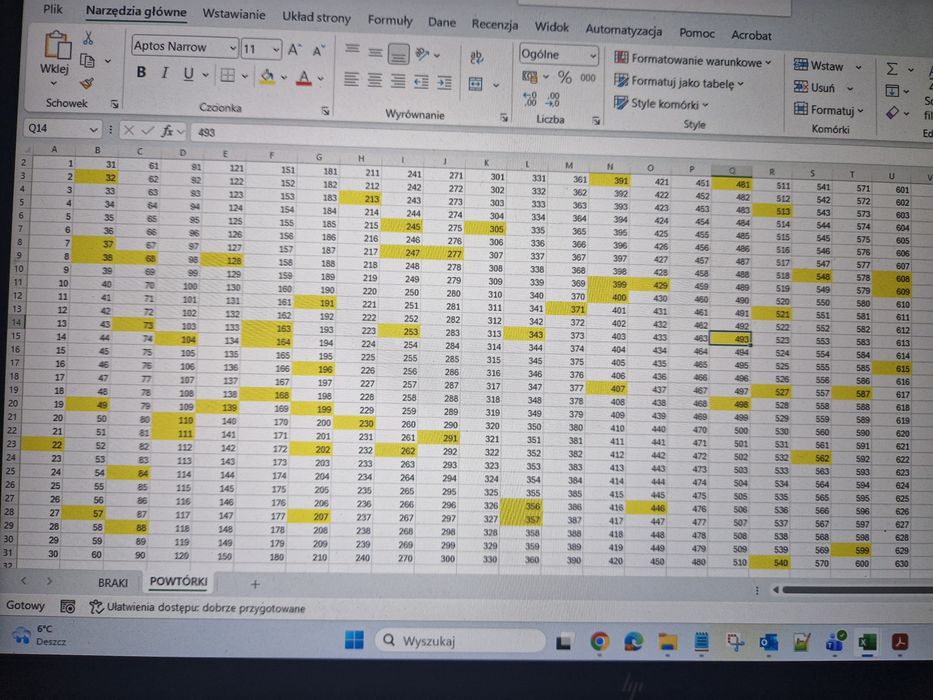Click the Clear eraser icon
The image size is (933, 700).
[892, 112]
